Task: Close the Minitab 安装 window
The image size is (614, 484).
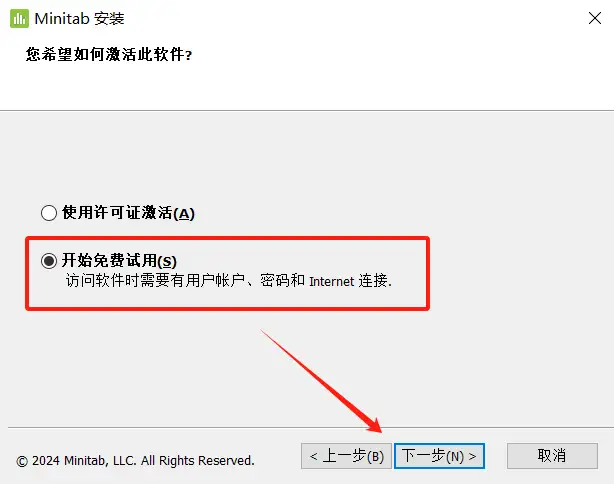Action: tap(594, 18)
